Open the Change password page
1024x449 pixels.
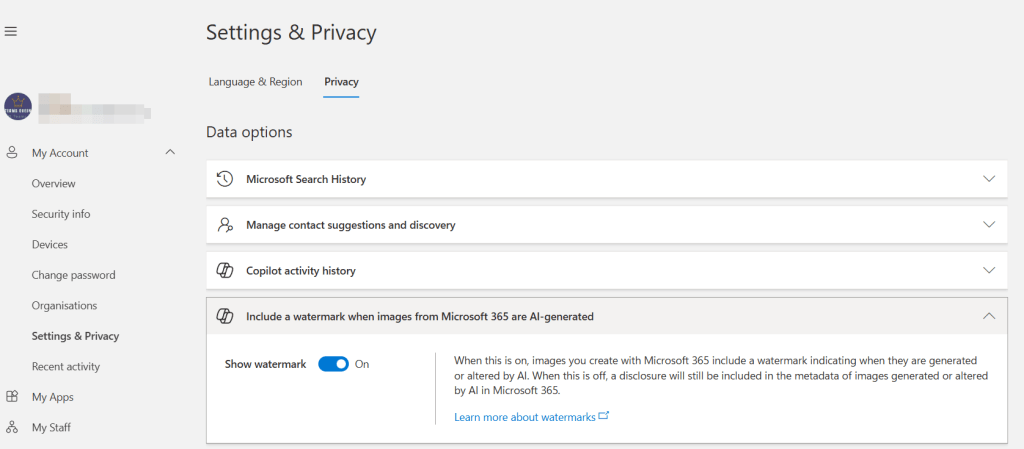point(73,275)
